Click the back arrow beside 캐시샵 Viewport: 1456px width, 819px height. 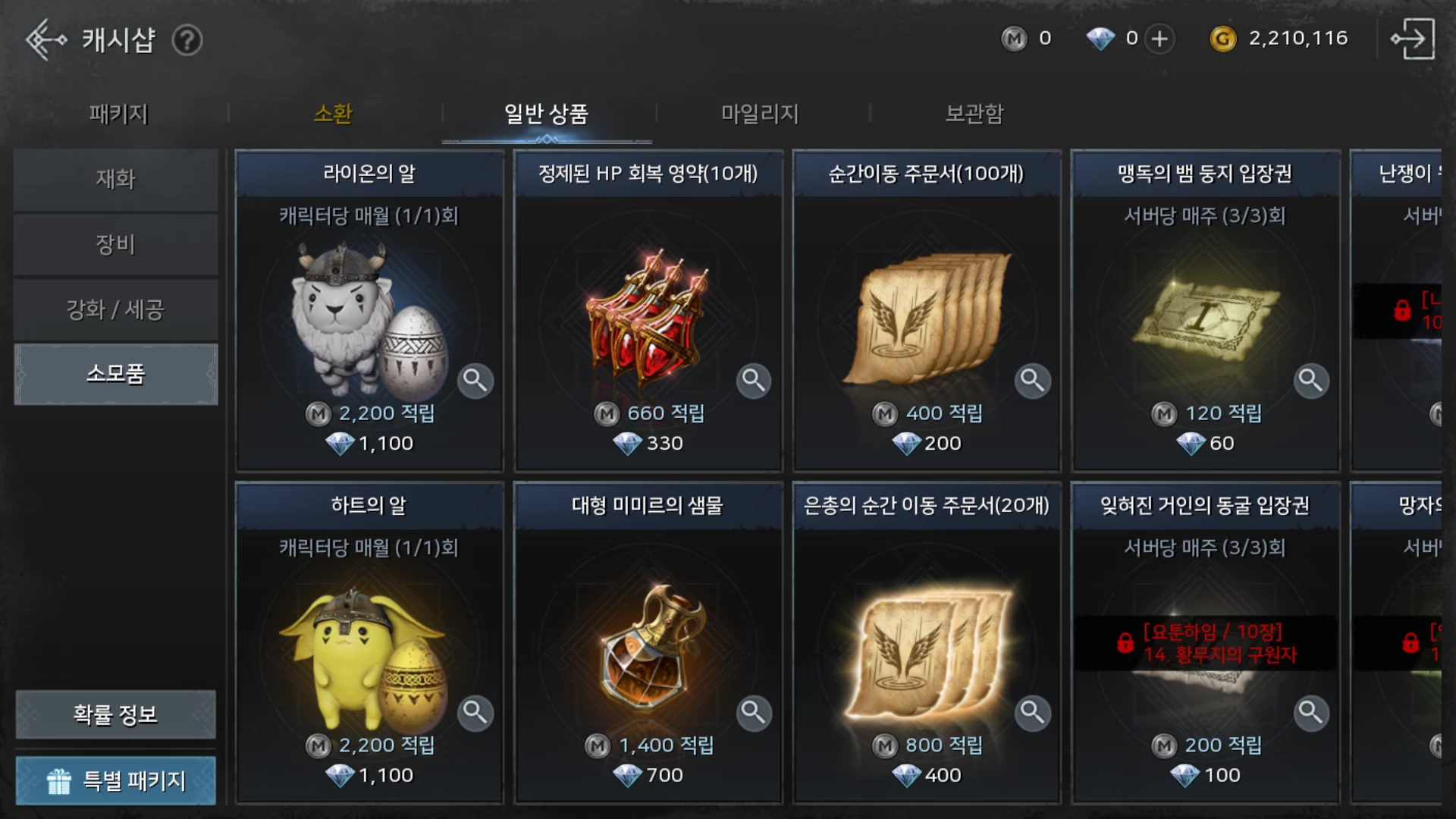pyautogui.click(x=45, y=39)
